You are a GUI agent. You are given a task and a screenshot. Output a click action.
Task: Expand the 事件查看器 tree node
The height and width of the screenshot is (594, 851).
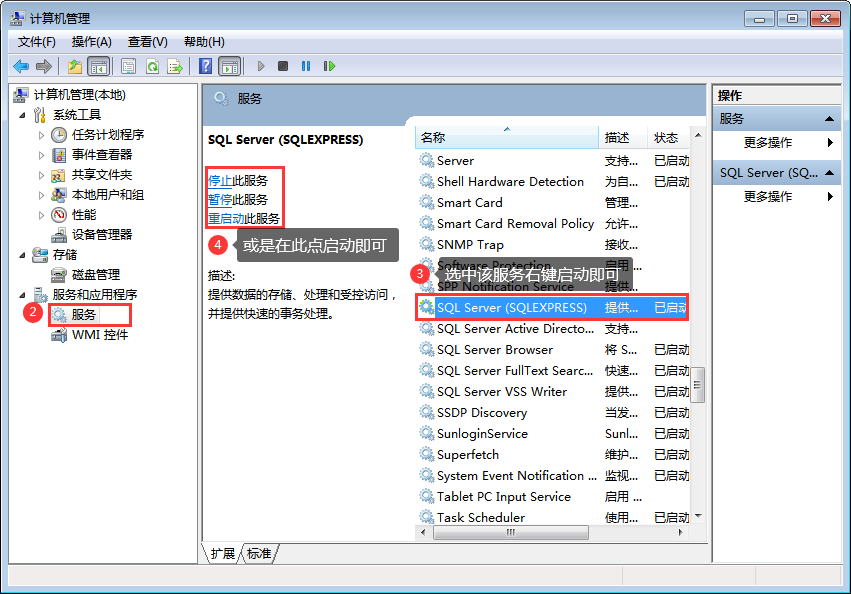tap(41, 155)
